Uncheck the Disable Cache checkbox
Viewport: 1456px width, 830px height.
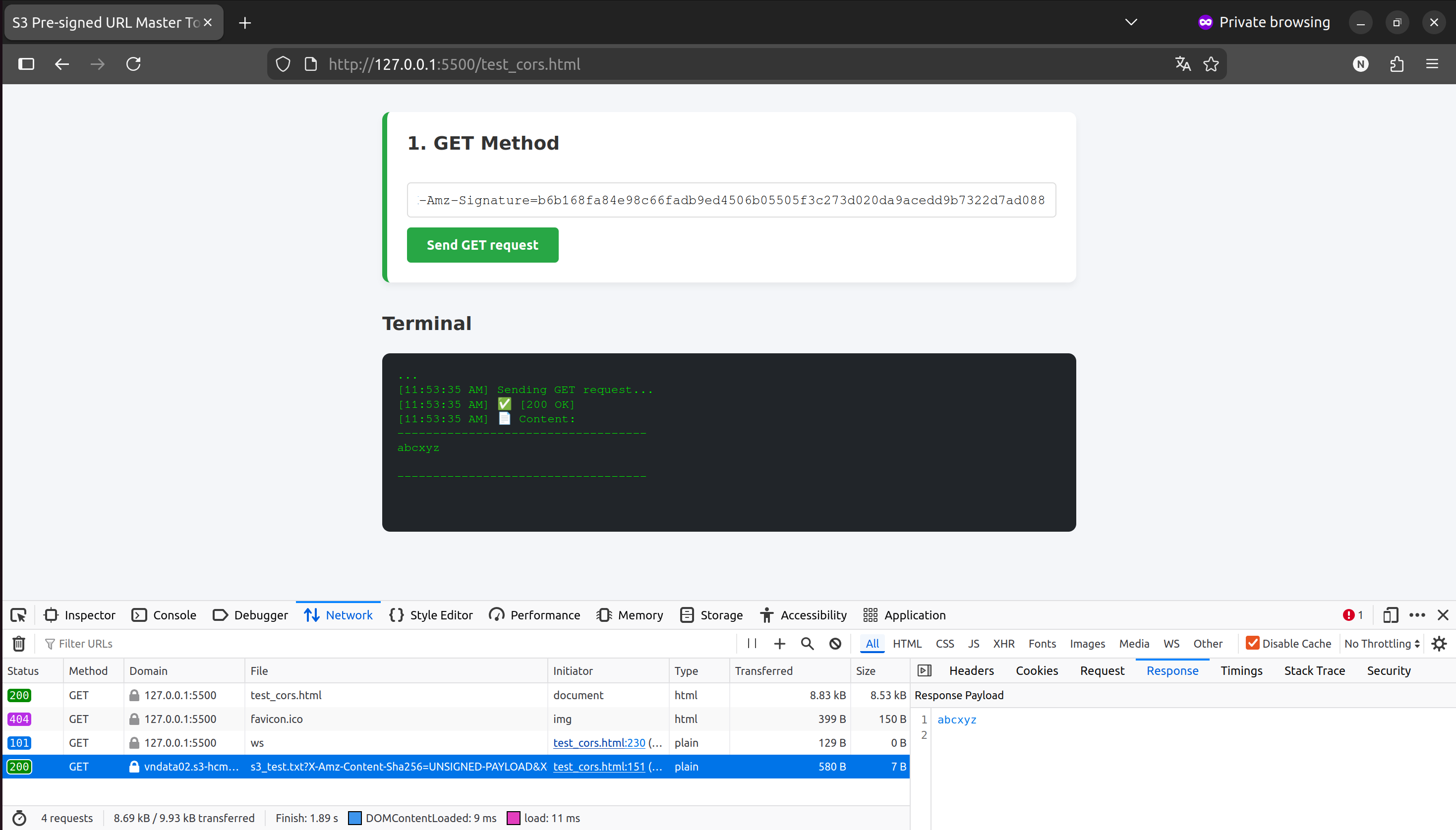(1252, 643)
